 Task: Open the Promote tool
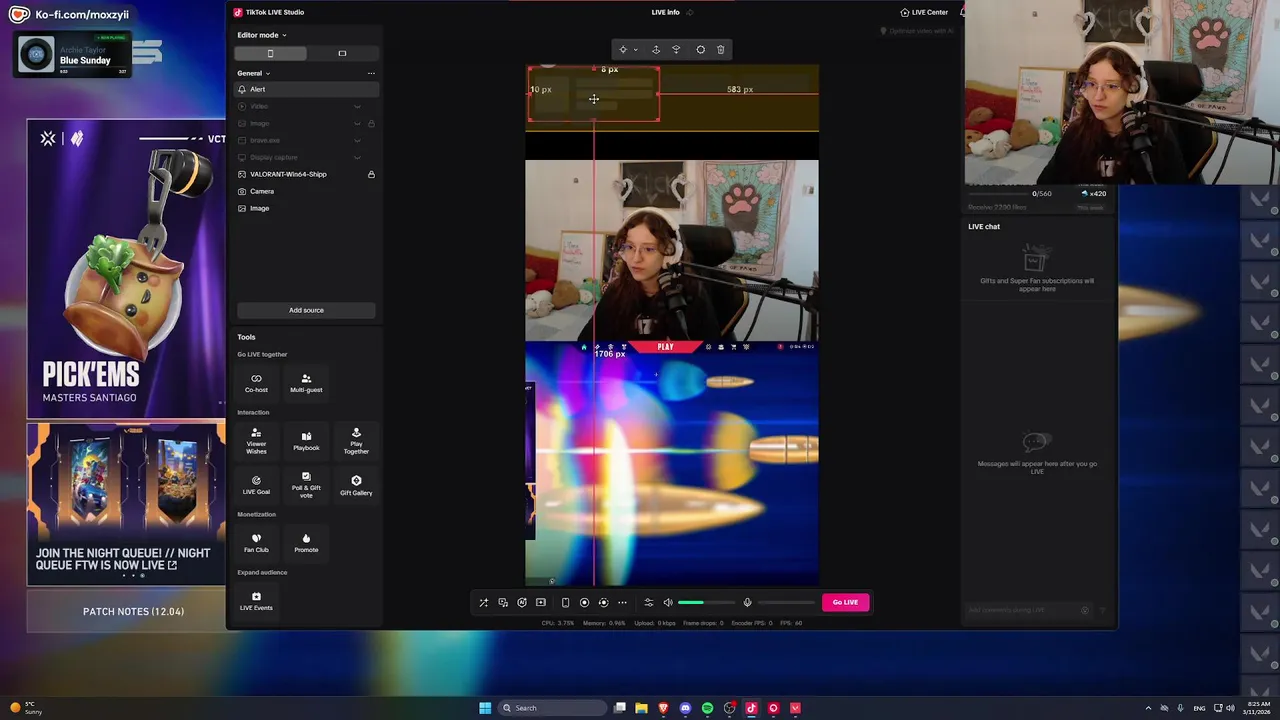click(x=306, y=543)
